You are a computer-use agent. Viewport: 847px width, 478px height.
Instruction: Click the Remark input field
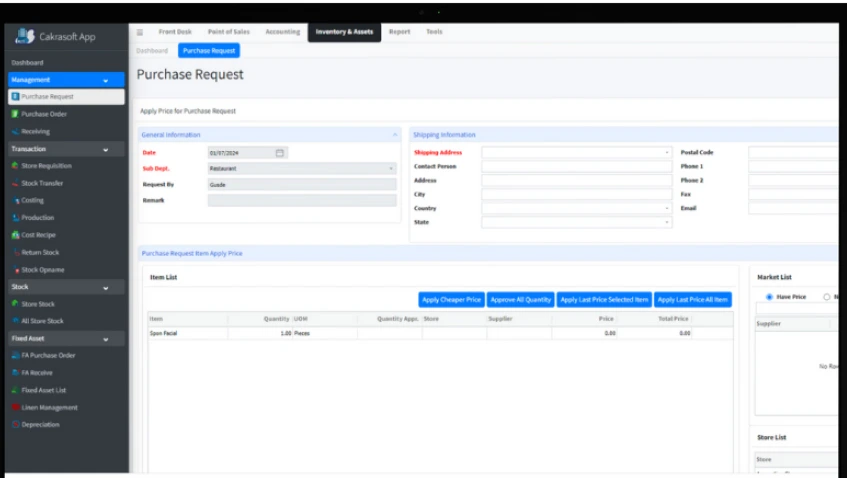point(301,201)
